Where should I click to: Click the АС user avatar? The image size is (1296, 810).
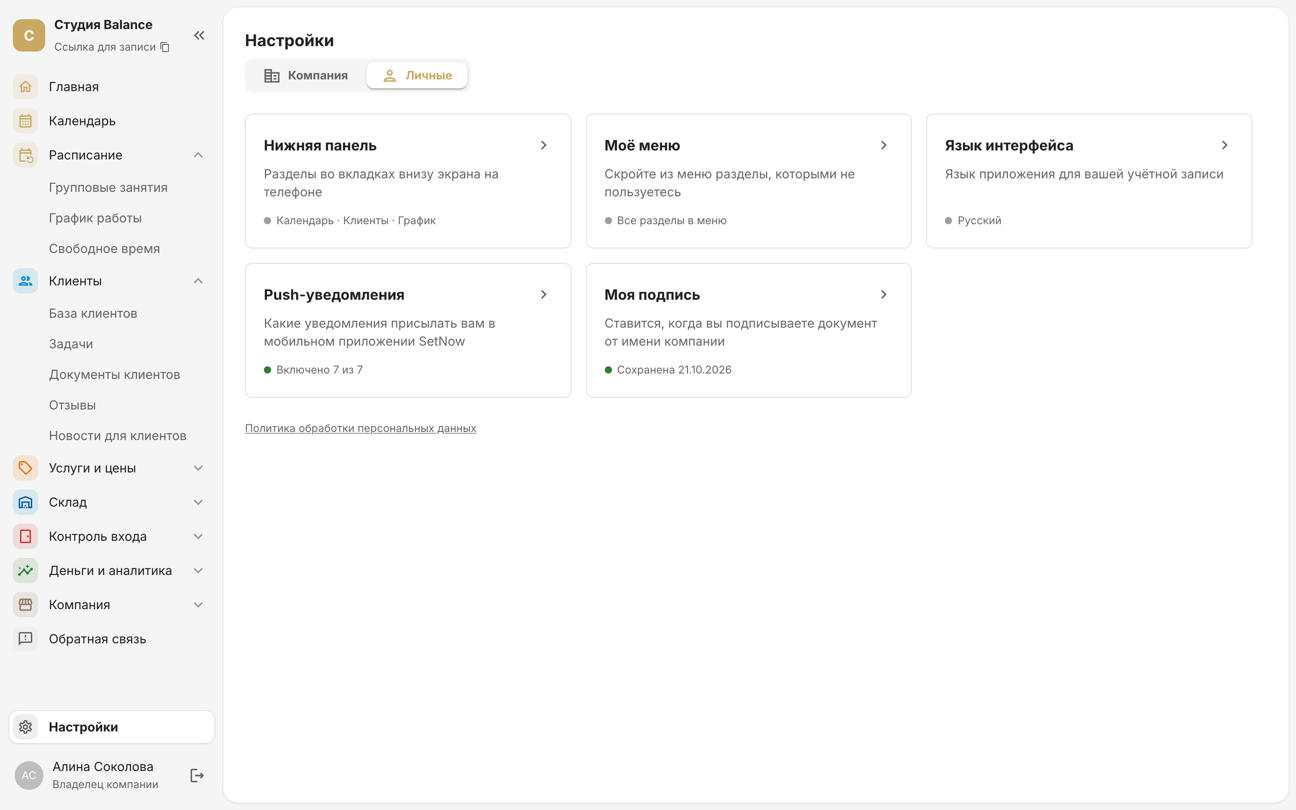click(29, 775)
